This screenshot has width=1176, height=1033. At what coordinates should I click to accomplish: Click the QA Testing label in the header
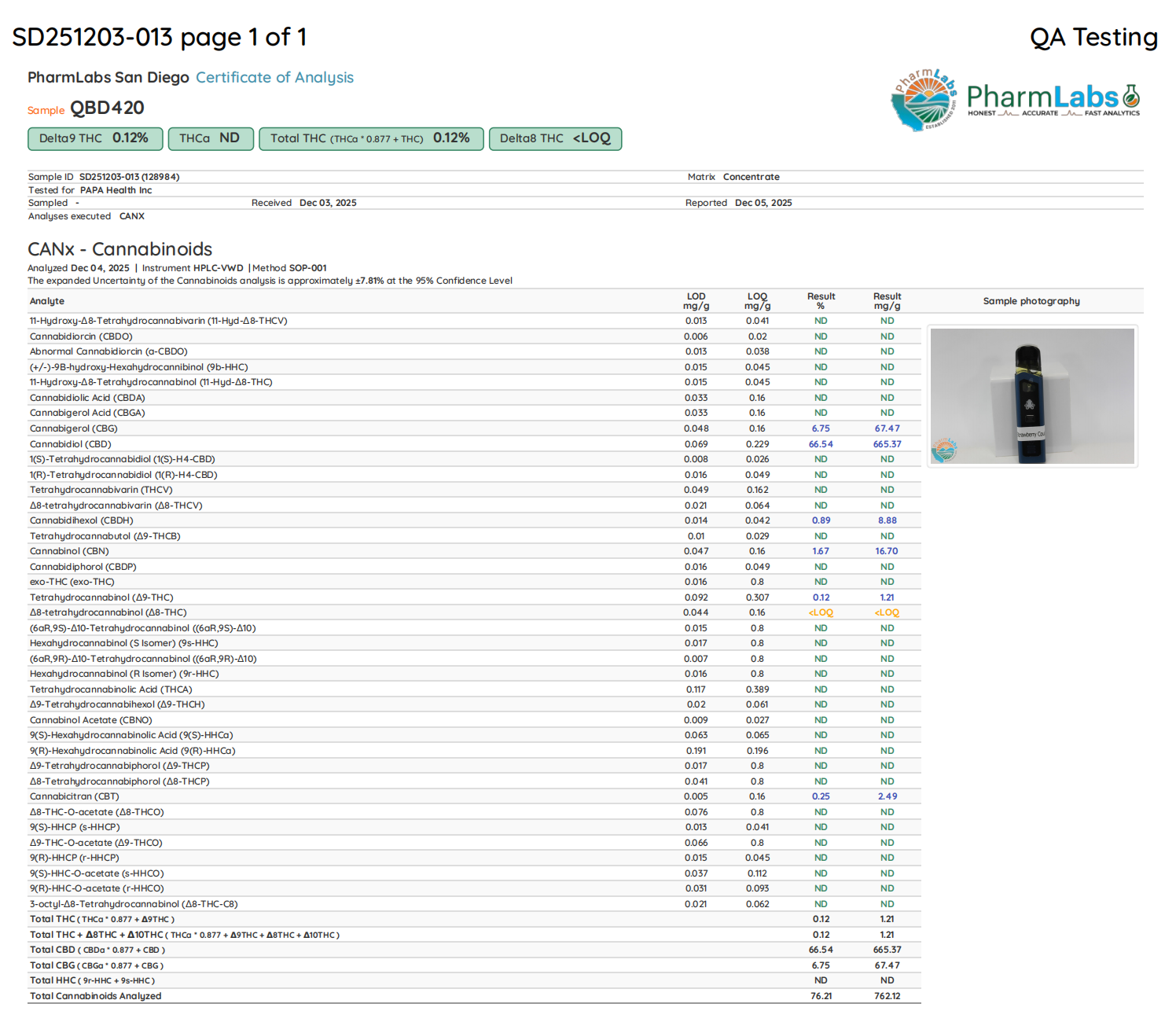(x=1093, y=37)
